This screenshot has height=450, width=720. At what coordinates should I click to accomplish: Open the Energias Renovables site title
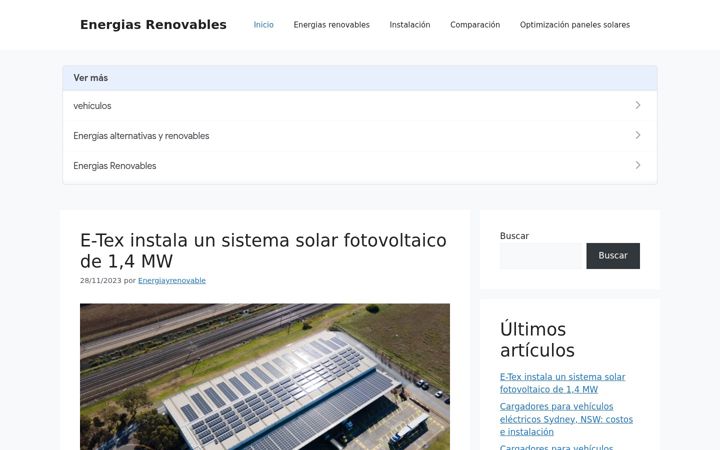[x=153, y=25]
